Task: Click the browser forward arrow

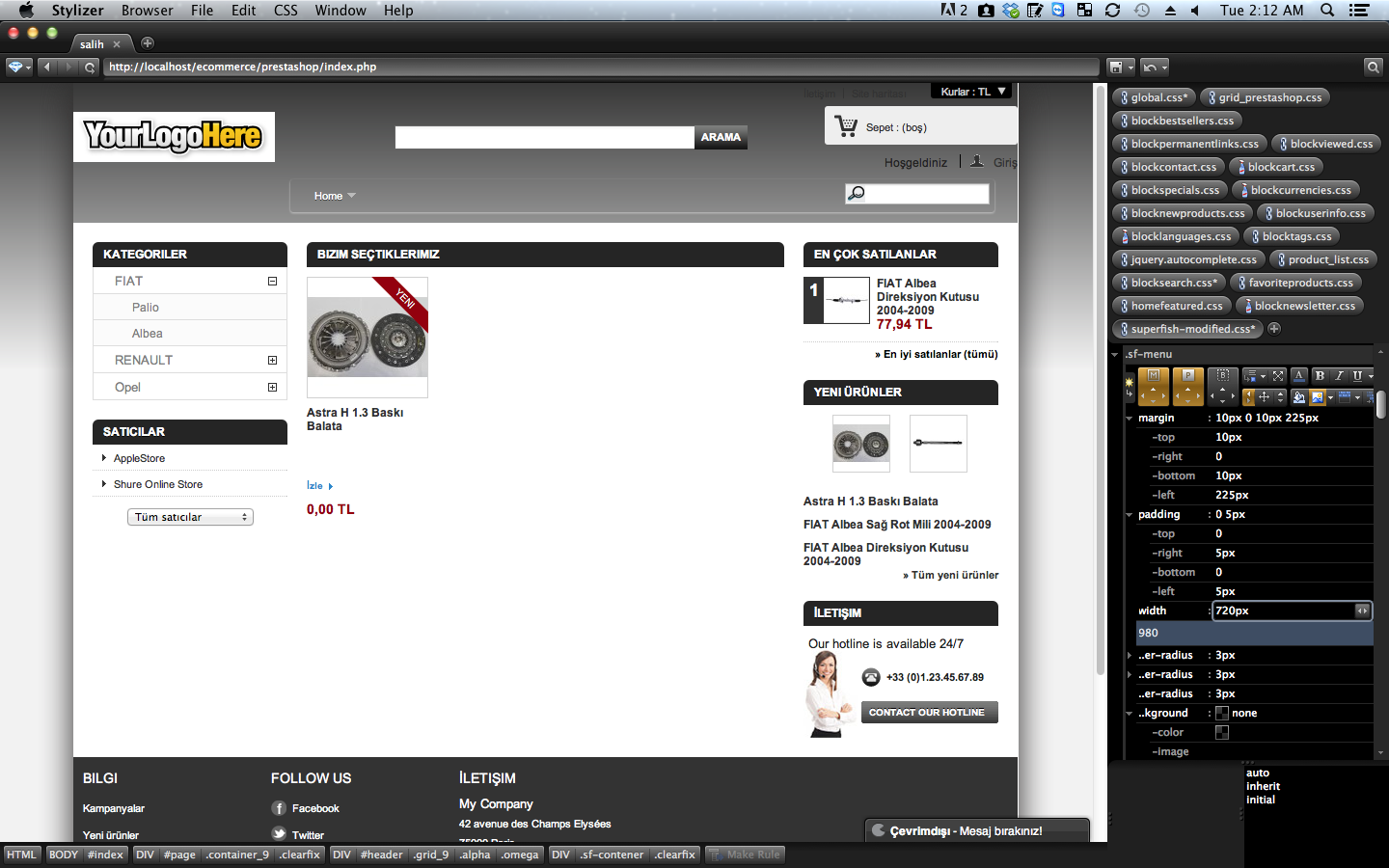Action: [x=68, y=67]
